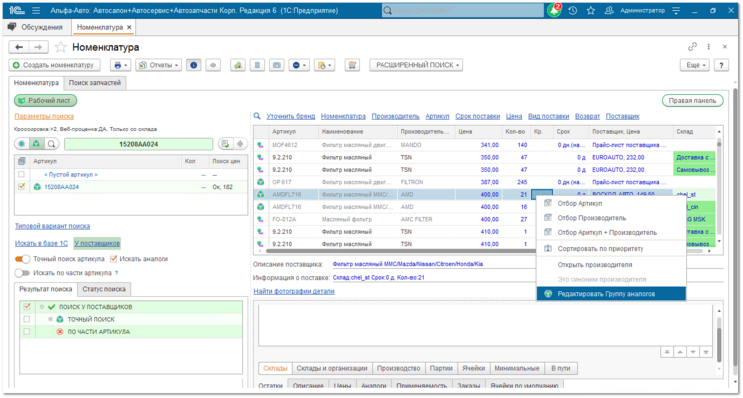
Task: Click the green house toolbar icon
Action: 237,65
